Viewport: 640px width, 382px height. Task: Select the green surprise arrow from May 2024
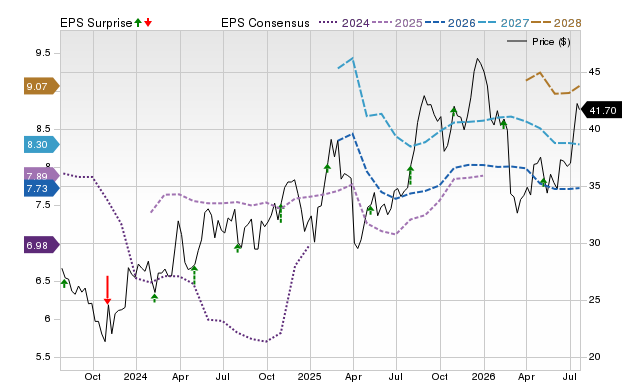194,275
